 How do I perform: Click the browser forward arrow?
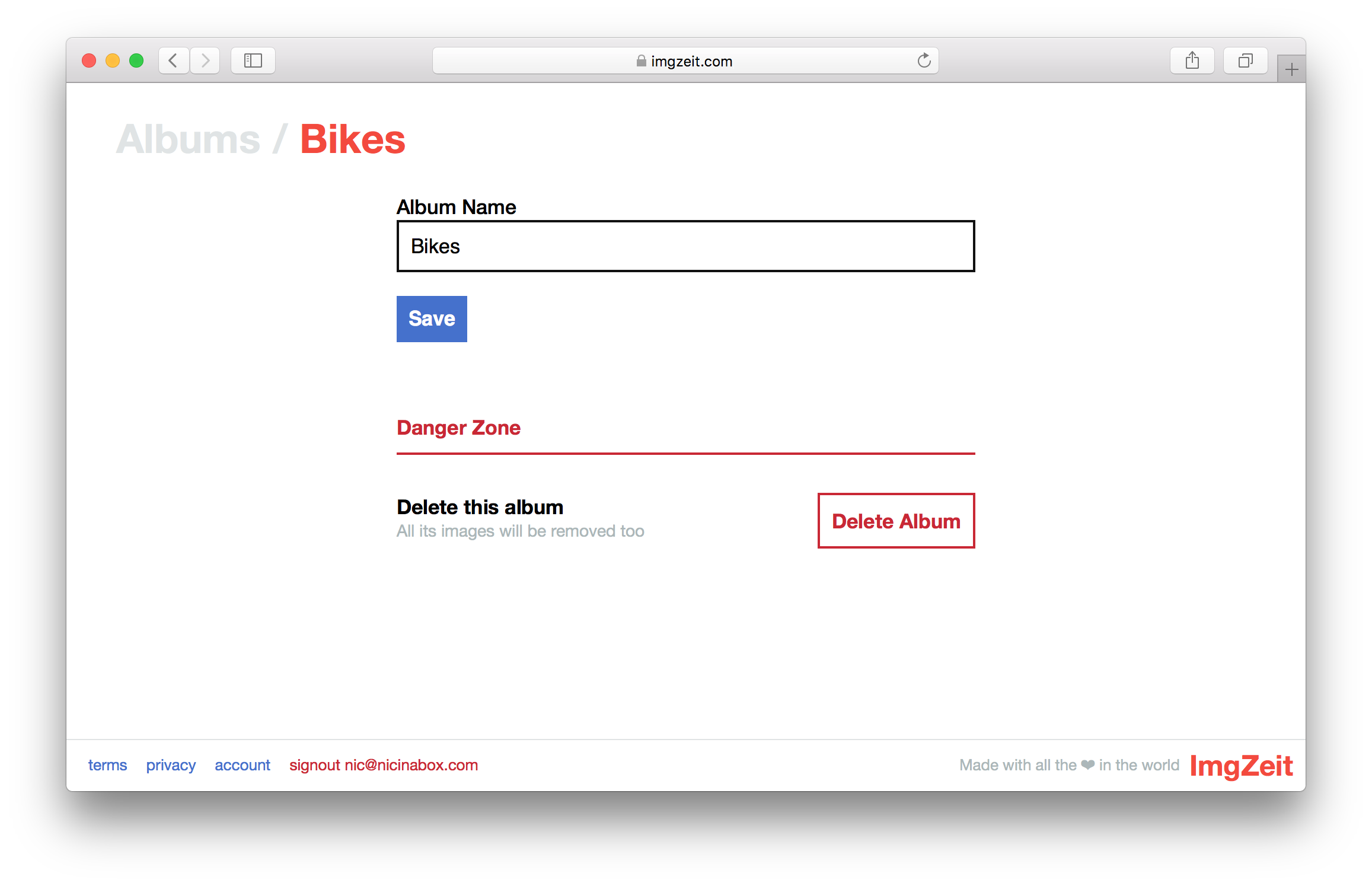tap(205, 60)
